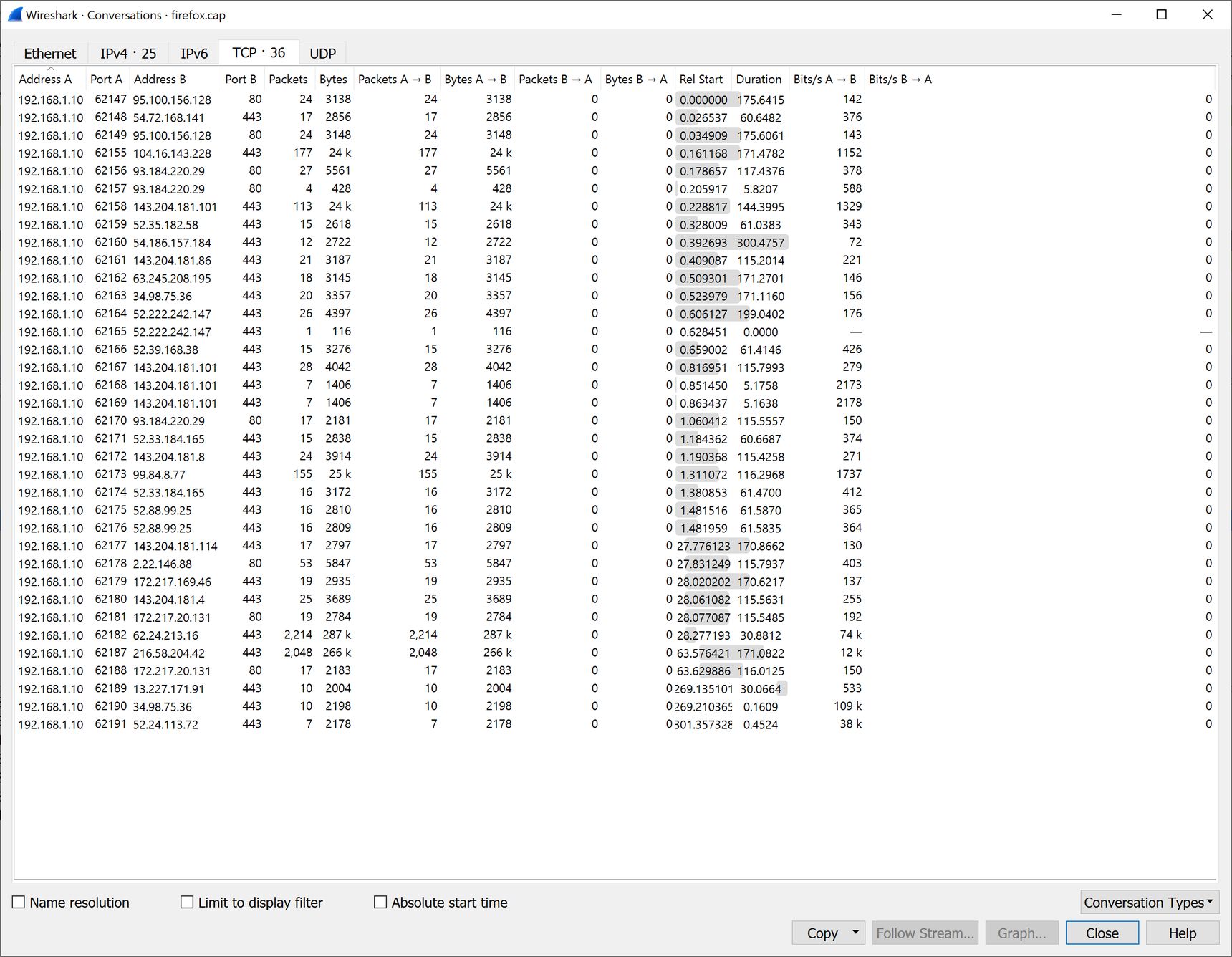Select the row with address 52.39.168.38
The width and height of the screenshot is (1232, 957).
tap(615, 350)
